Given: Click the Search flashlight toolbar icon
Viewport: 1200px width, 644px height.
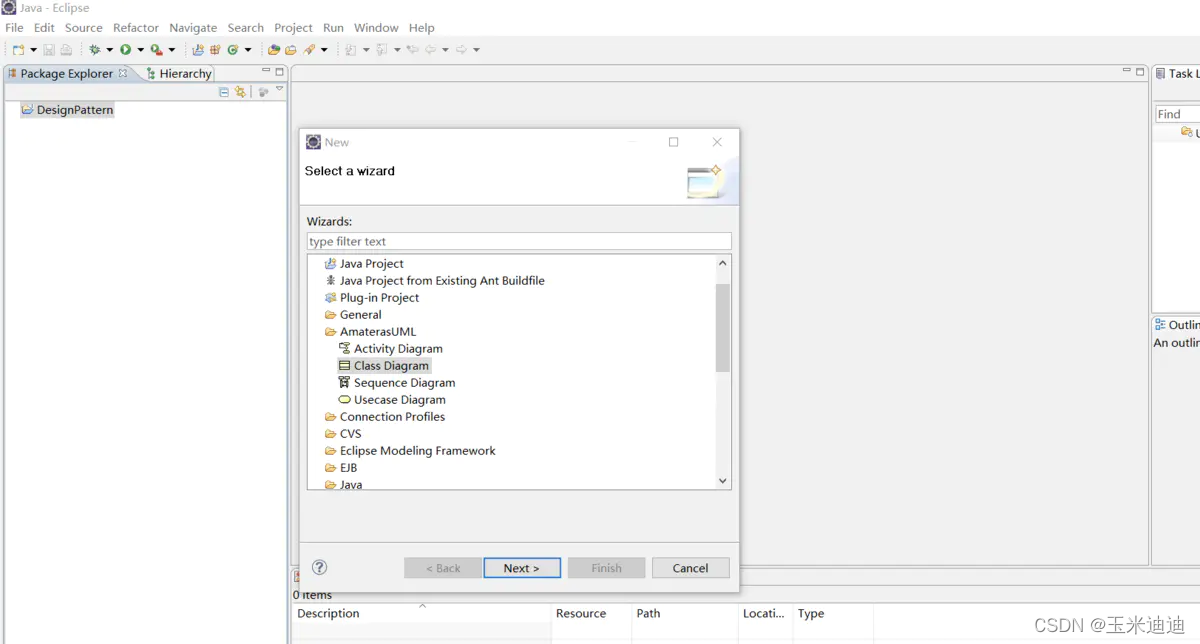Looking at the screenshot, I should [310, 49].
